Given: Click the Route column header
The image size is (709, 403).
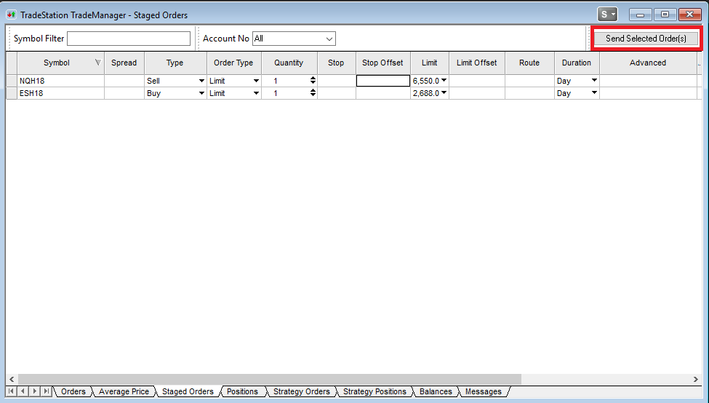Looking at the screenshot, I should tap(529, 63).
